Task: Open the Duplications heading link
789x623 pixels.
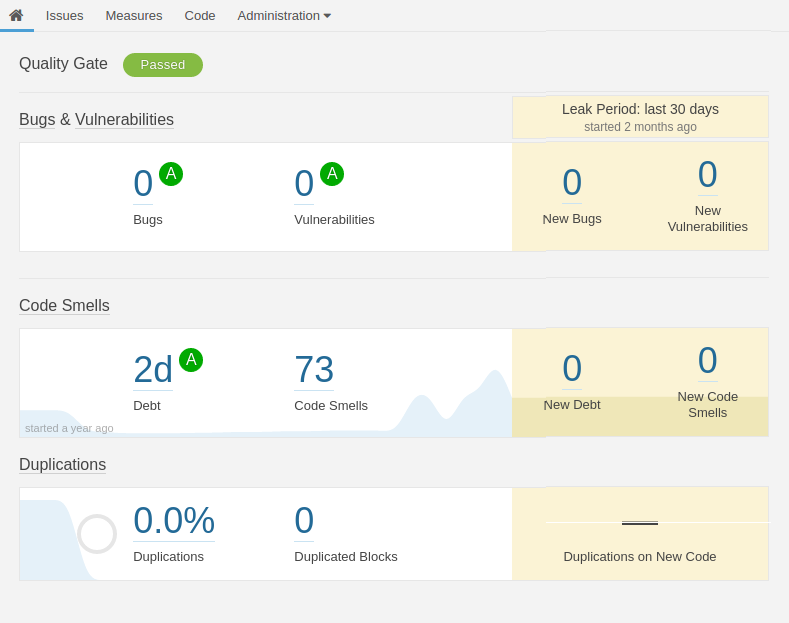Action: click(62, 465)
